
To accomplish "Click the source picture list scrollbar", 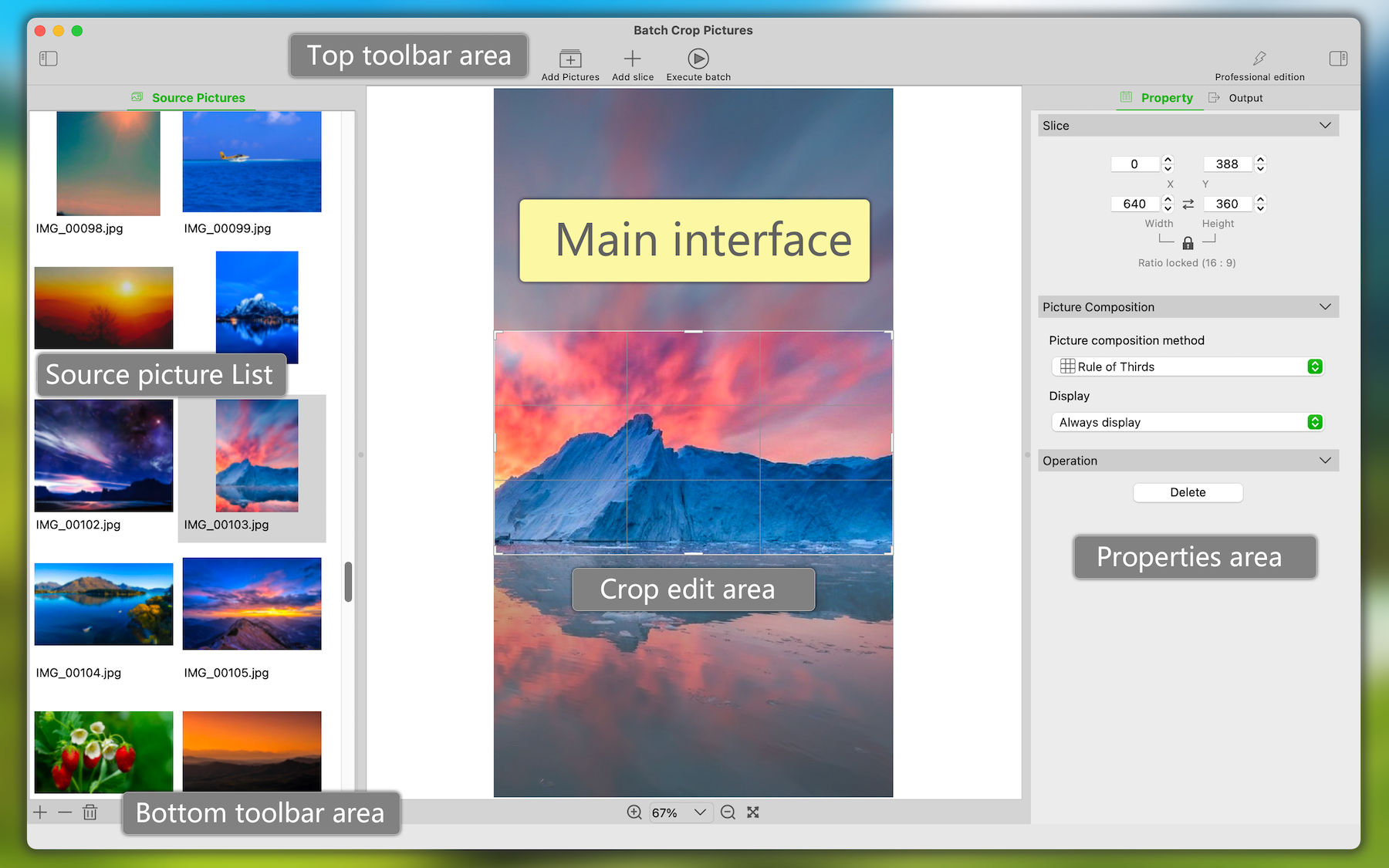I will click(348, 582).
